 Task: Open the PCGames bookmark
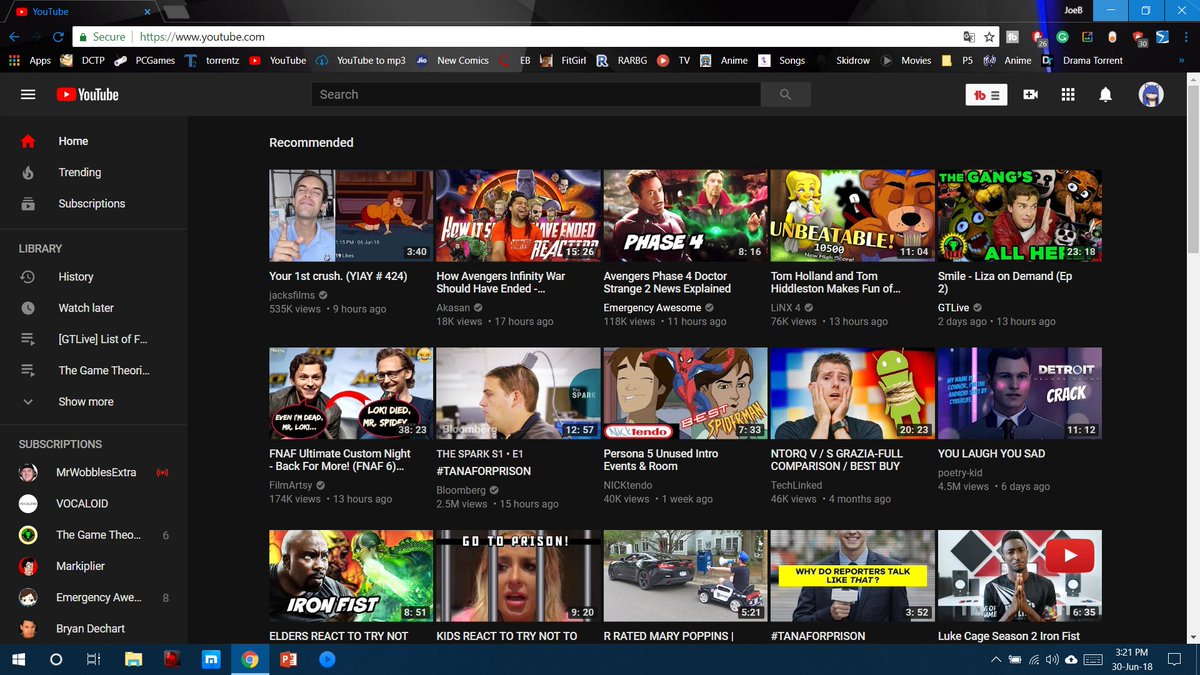click(x=144, y=60)
